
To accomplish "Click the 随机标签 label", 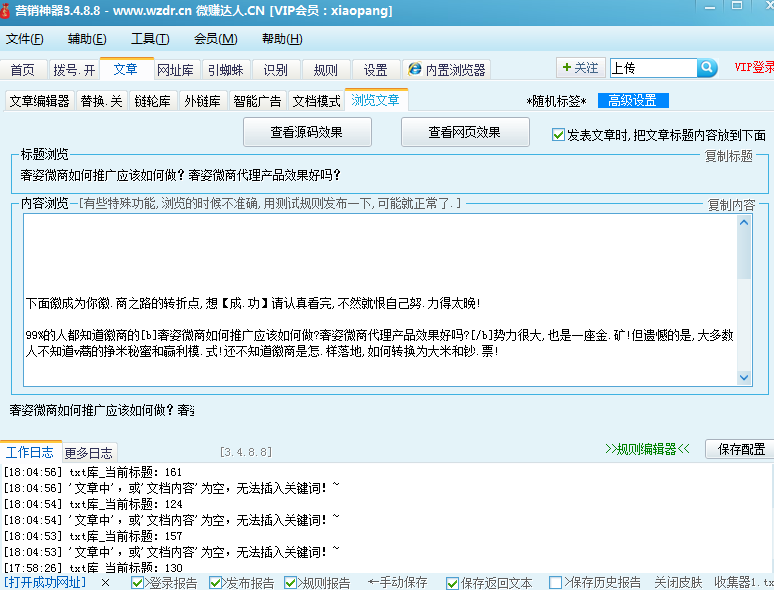I will 556,101.
